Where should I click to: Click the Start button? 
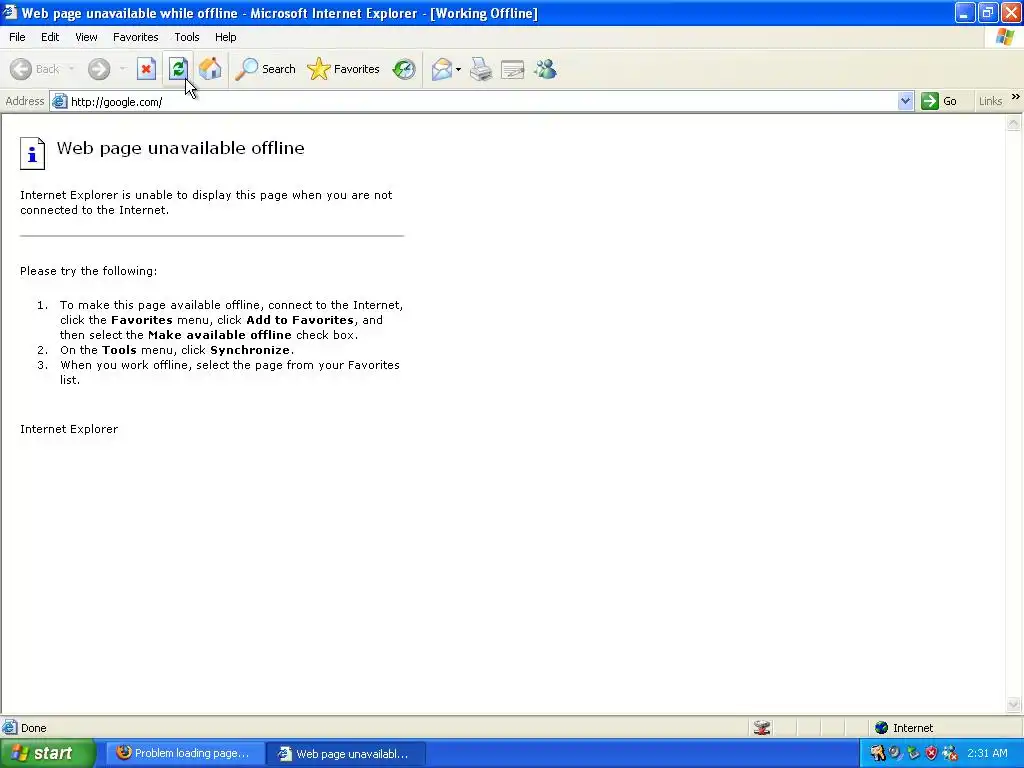click(x=46, y=754)
